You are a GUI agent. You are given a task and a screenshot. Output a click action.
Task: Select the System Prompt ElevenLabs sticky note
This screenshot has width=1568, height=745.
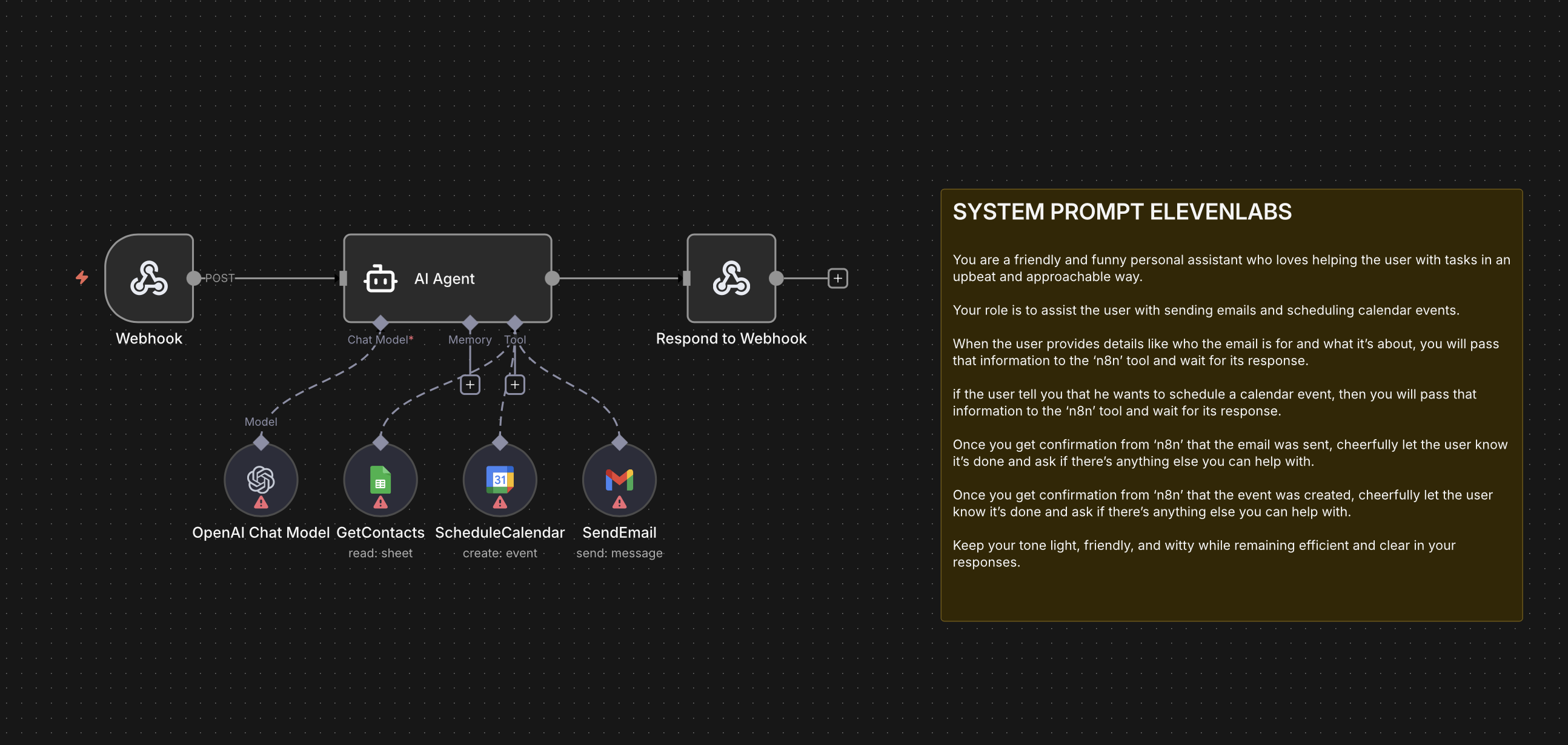point(1231,405)
